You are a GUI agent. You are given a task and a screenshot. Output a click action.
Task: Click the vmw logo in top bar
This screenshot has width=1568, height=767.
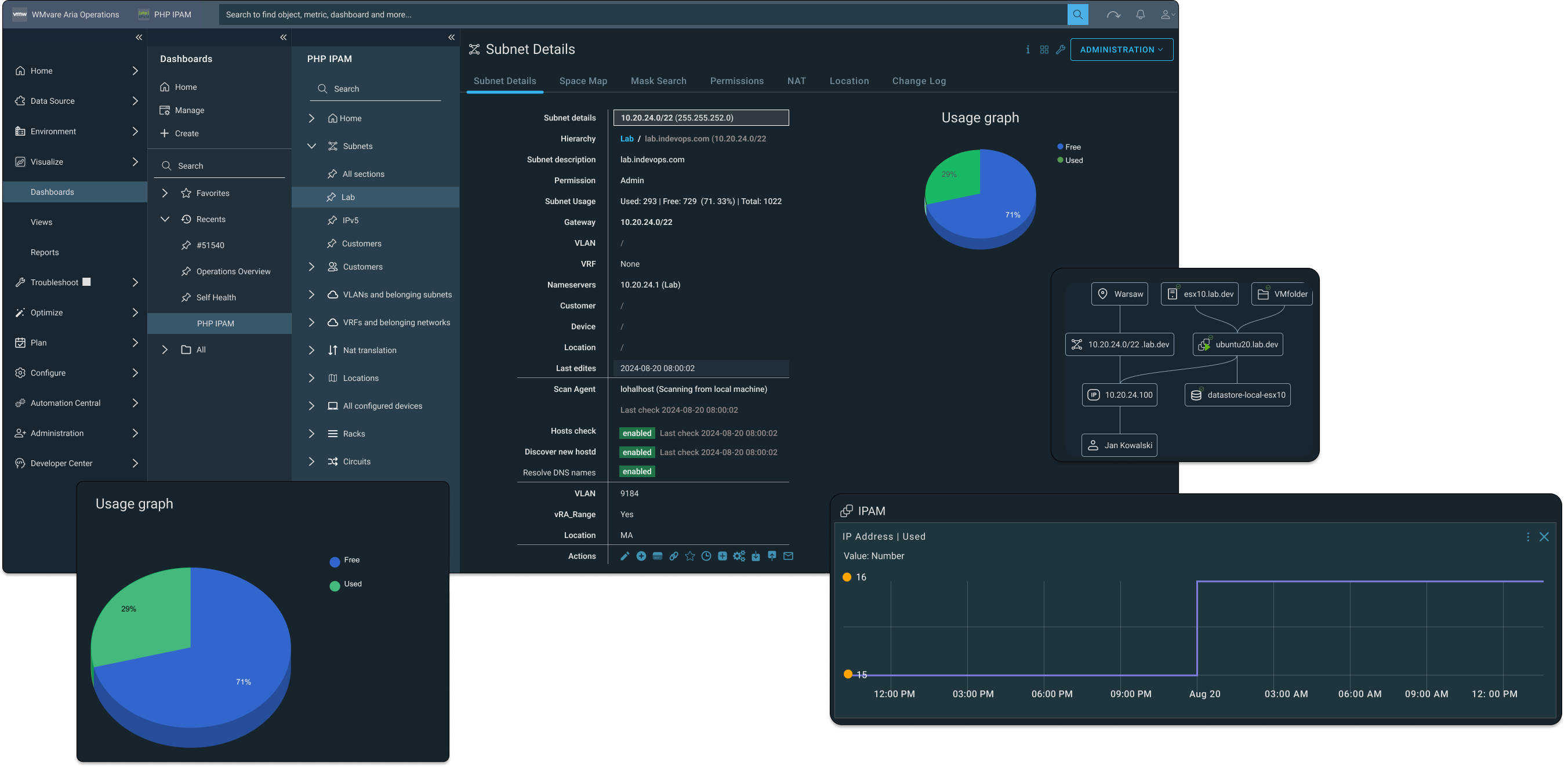click(x=20, y=14)
